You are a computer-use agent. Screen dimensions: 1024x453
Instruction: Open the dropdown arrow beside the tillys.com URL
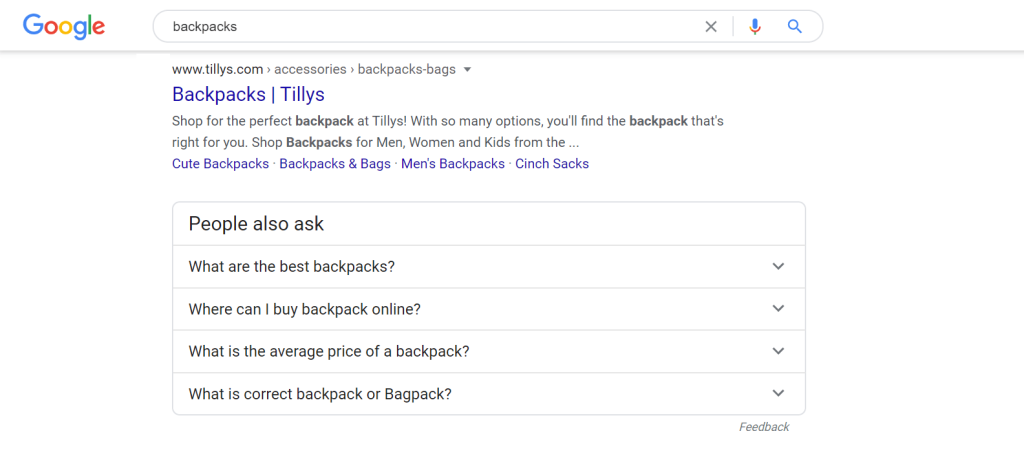coord(467,70)
